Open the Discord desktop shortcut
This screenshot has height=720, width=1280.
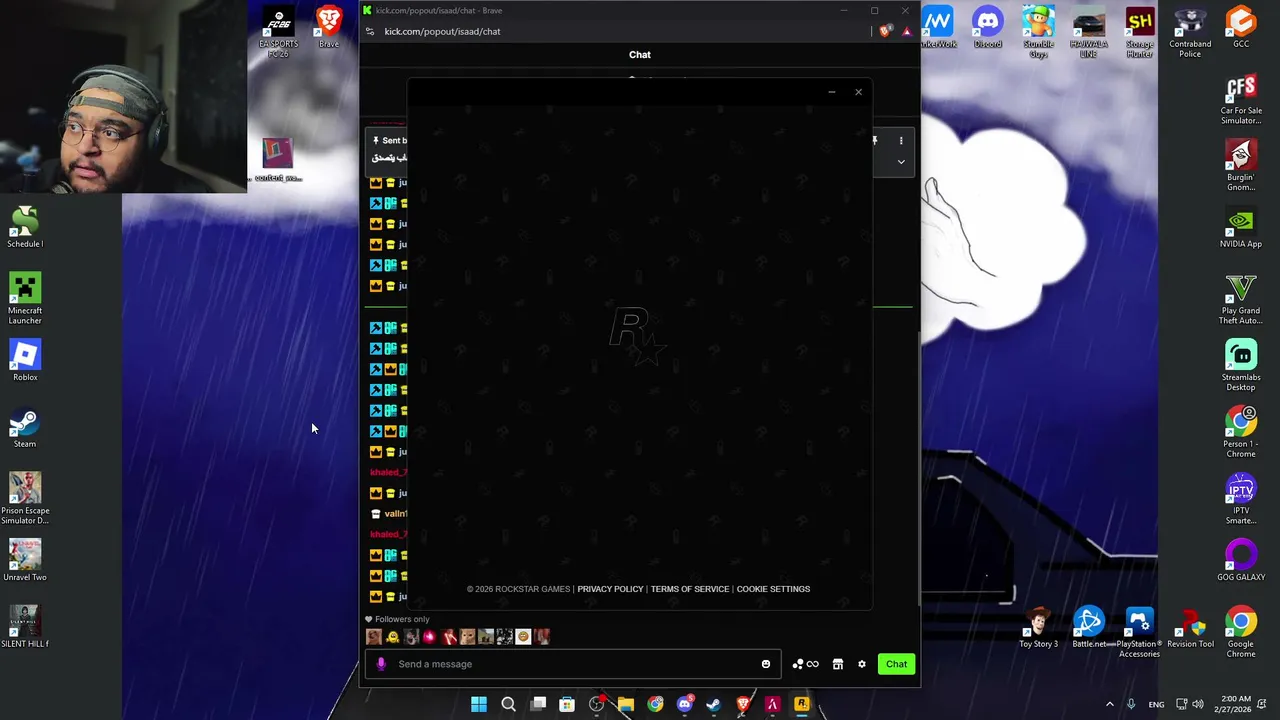987,27
